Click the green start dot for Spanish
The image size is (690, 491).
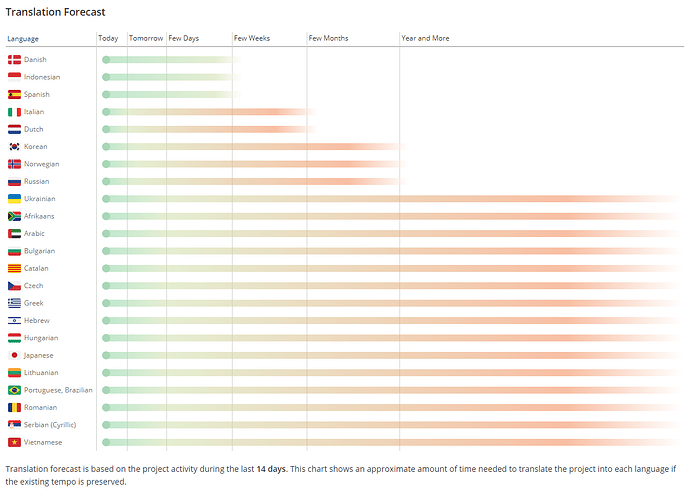coord(106,94)
